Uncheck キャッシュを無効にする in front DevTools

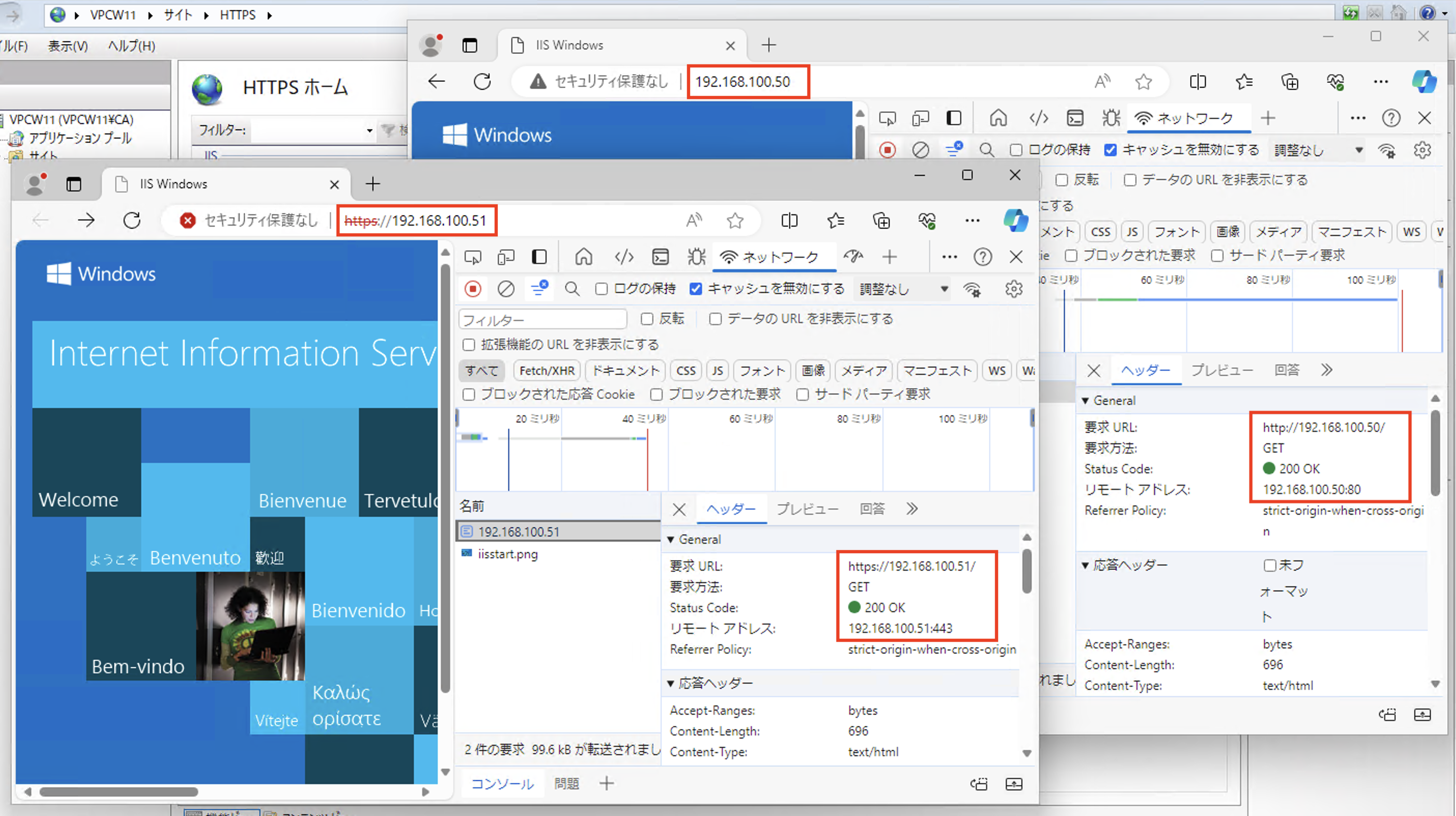(x=696, y=289)
